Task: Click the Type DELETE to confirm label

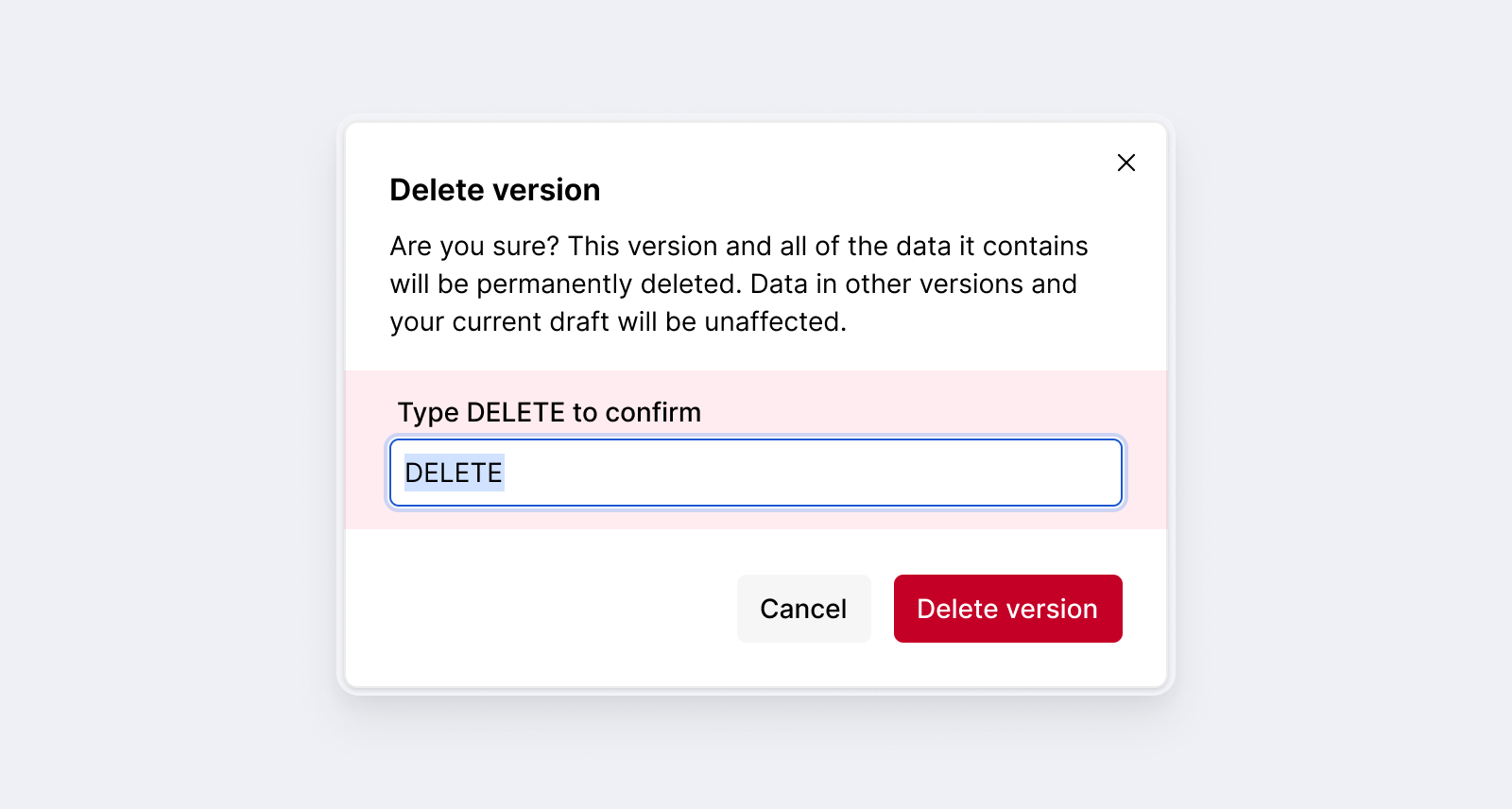Action: tap(549, 412)
